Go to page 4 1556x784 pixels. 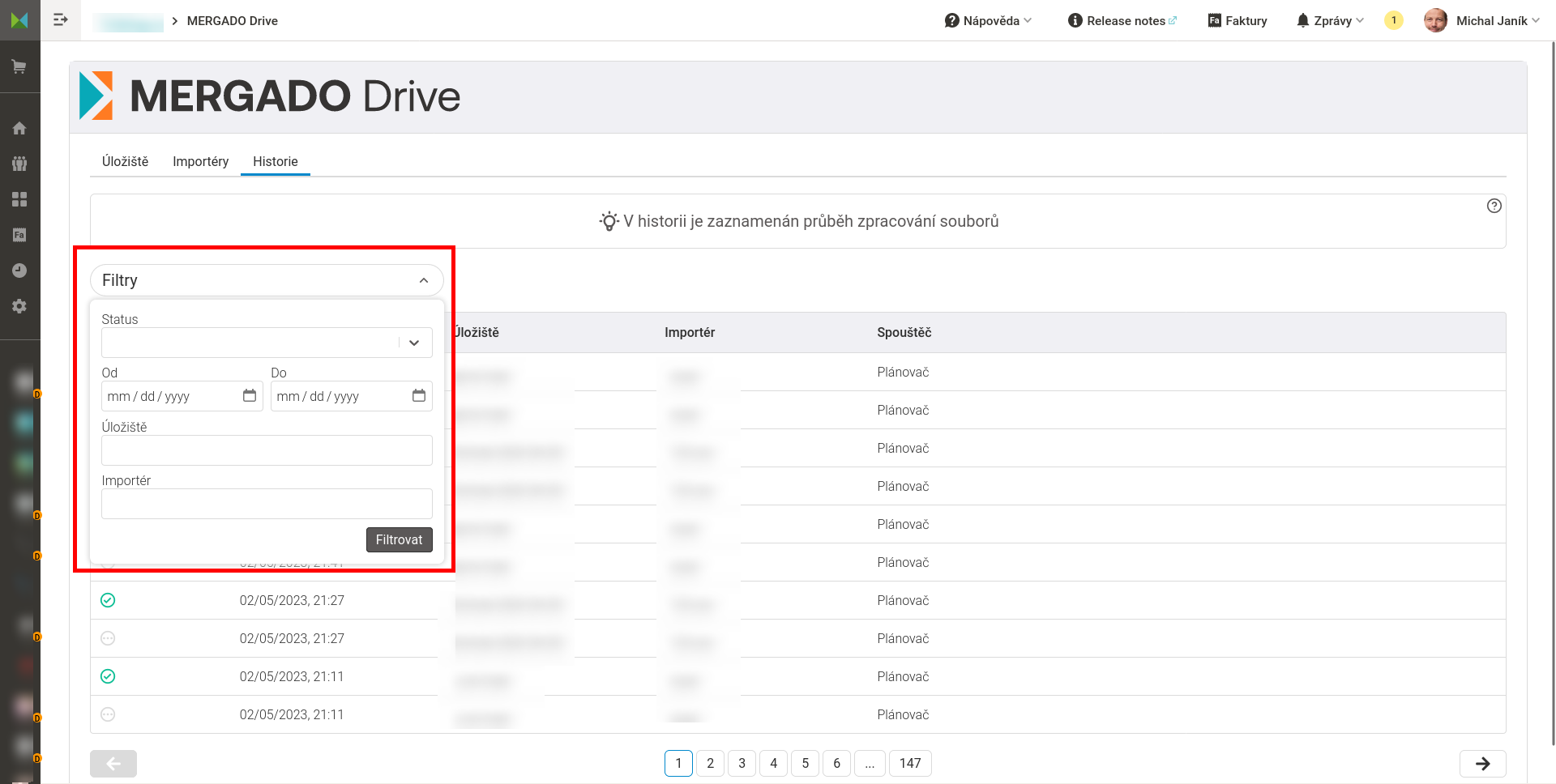pos(773,763)
